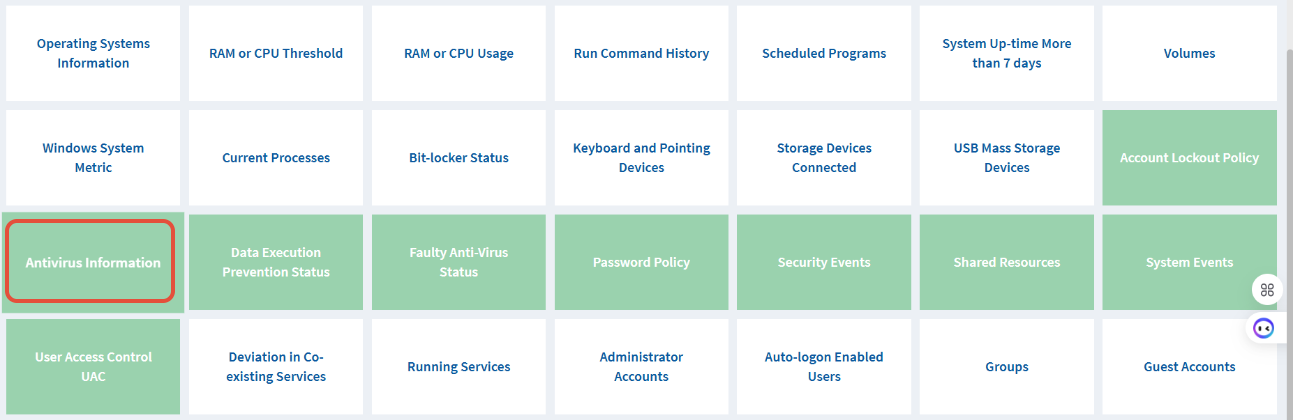Deselect User Access Control UAC tile

coord(93,367)
